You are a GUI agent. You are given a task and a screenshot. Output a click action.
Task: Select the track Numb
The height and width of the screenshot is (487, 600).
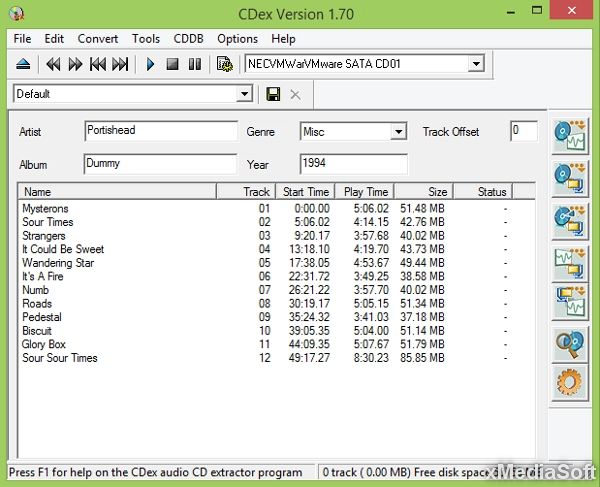click(35, 290)
